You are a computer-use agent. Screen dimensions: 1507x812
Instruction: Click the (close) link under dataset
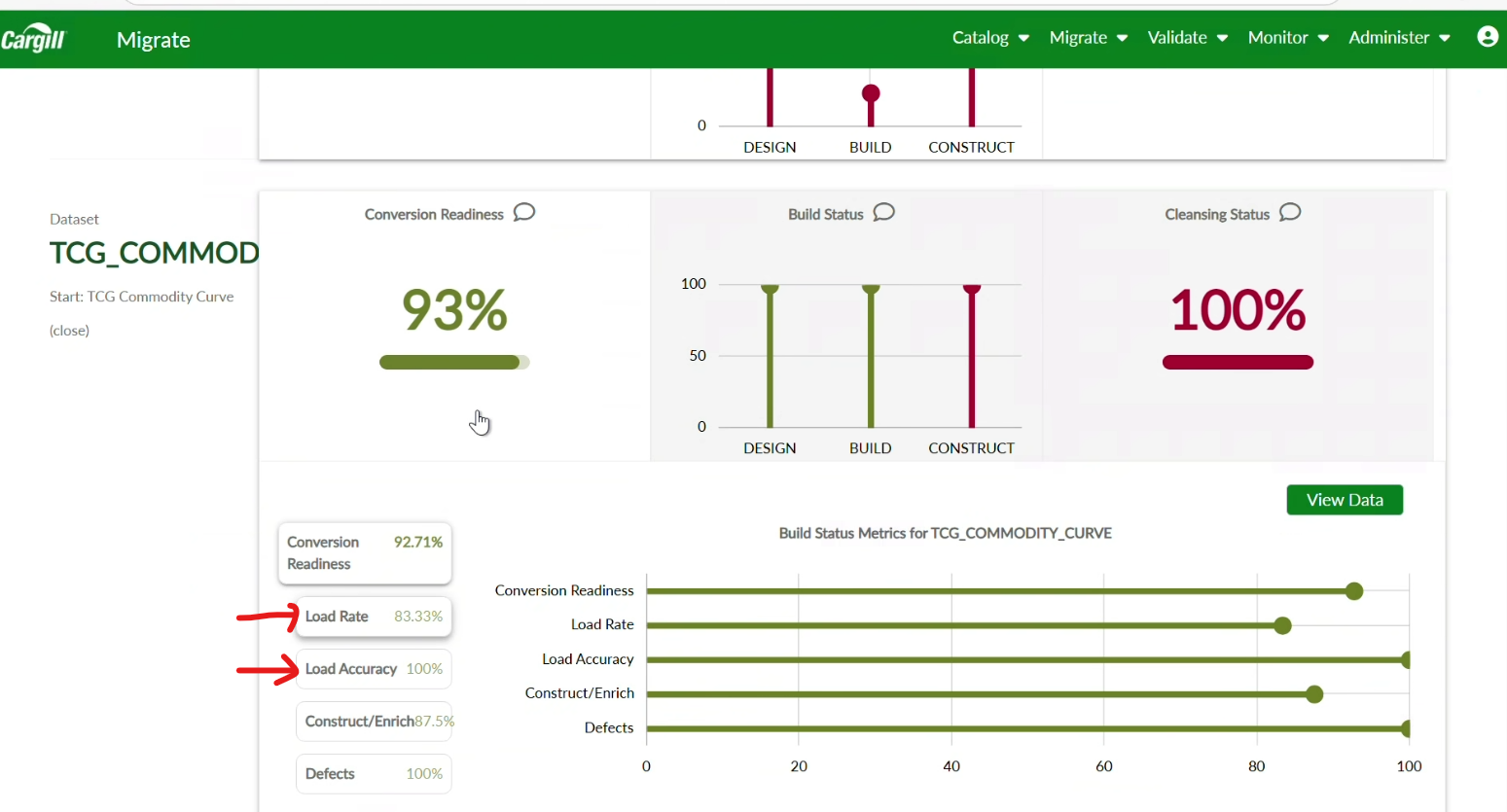coord(69,331)
